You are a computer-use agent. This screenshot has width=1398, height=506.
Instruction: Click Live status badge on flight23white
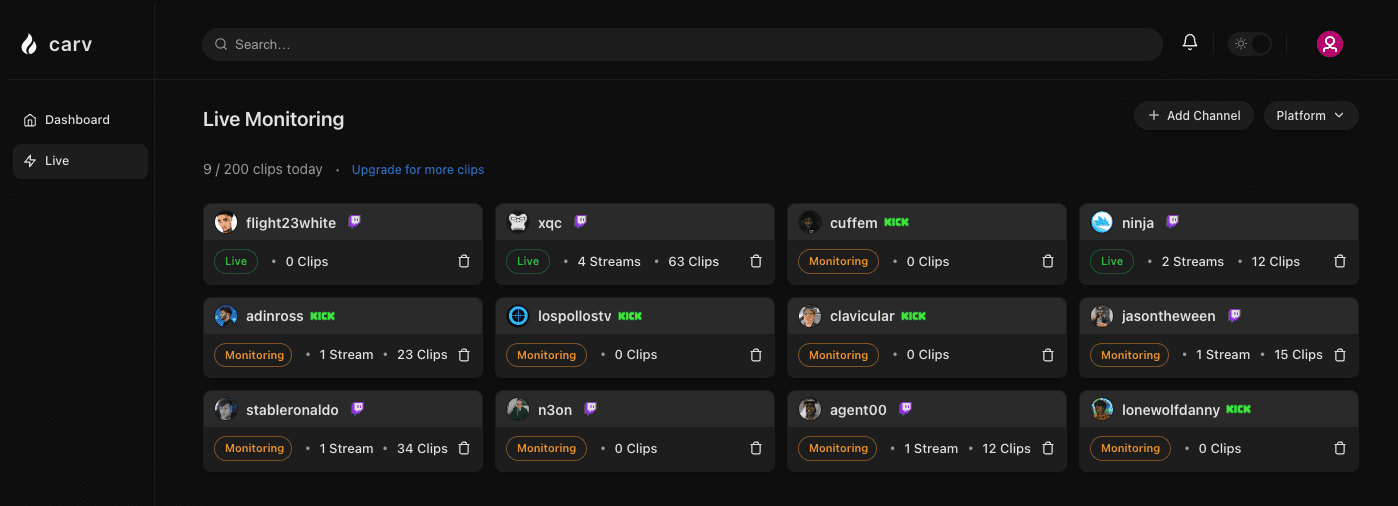(236, 261)
